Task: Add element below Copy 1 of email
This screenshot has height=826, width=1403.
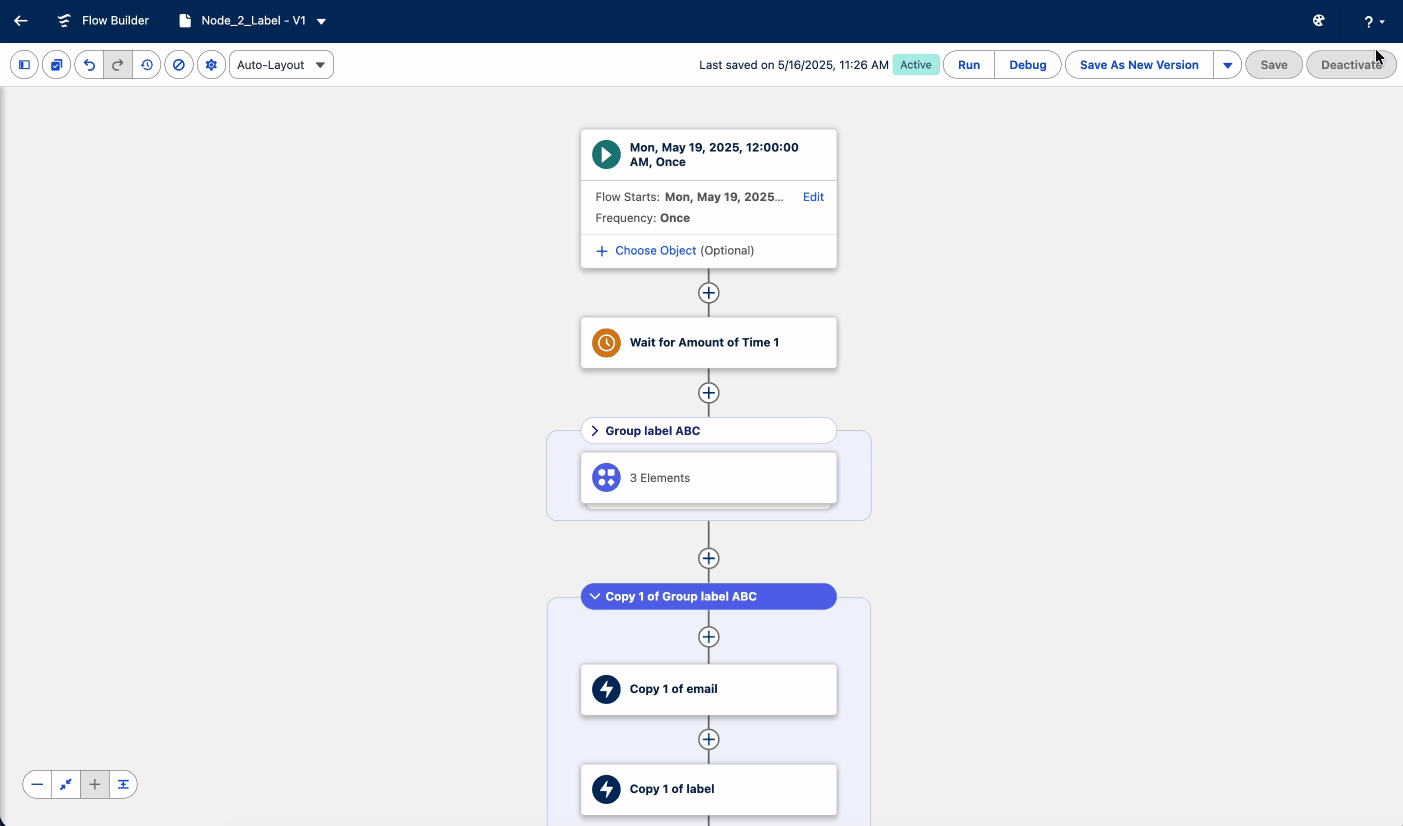Action: [x=708, y=739]
